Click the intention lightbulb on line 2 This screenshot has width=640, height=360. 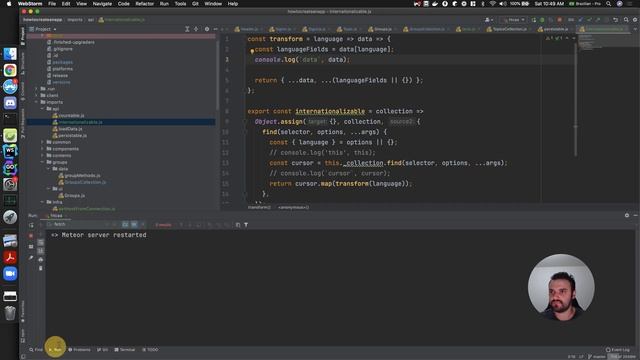click(x=252, y=51)
